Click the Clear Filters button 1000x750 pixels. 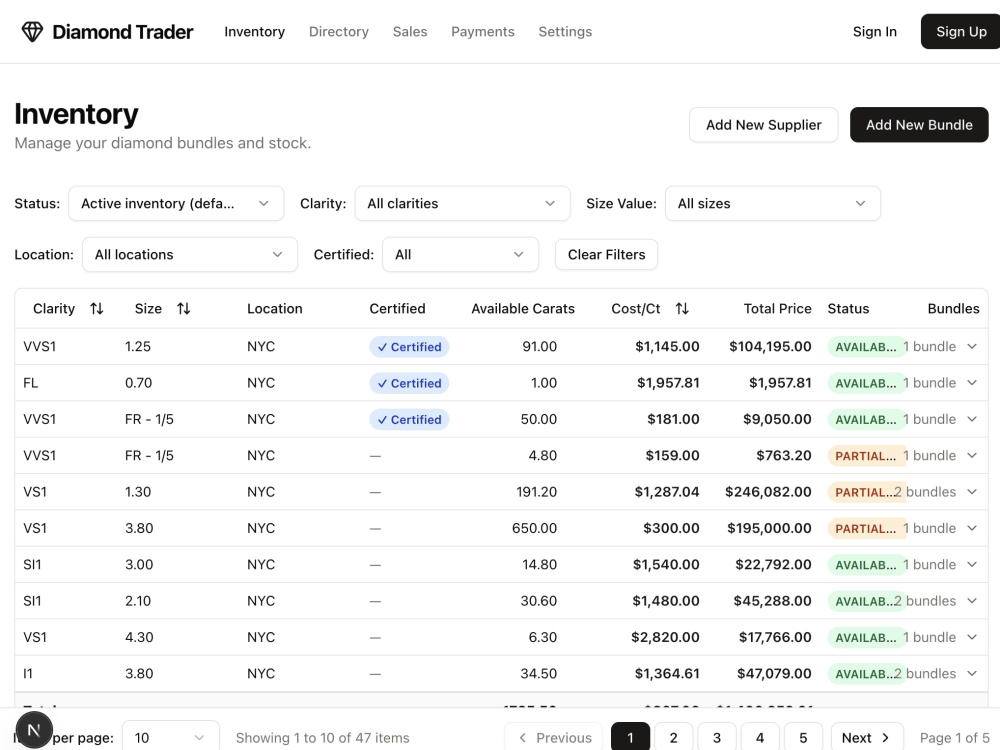pyautogui.click(x=607, y=254)
